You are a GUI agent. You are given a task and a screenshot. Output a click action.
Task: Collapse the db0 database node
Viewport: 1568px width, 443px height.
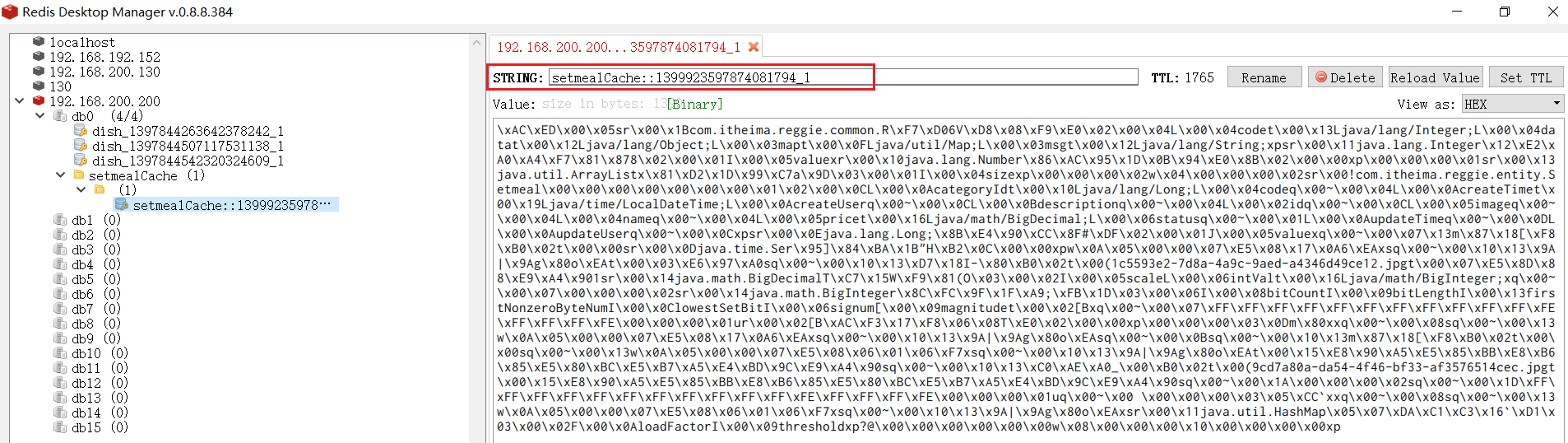click(39, 116)
